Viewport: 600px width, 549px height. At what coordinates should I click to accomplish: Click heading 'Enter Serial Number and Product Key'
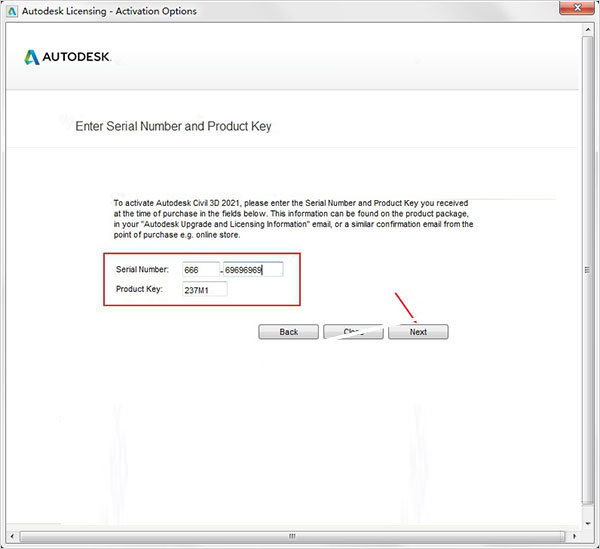click(x=173, y=126)
